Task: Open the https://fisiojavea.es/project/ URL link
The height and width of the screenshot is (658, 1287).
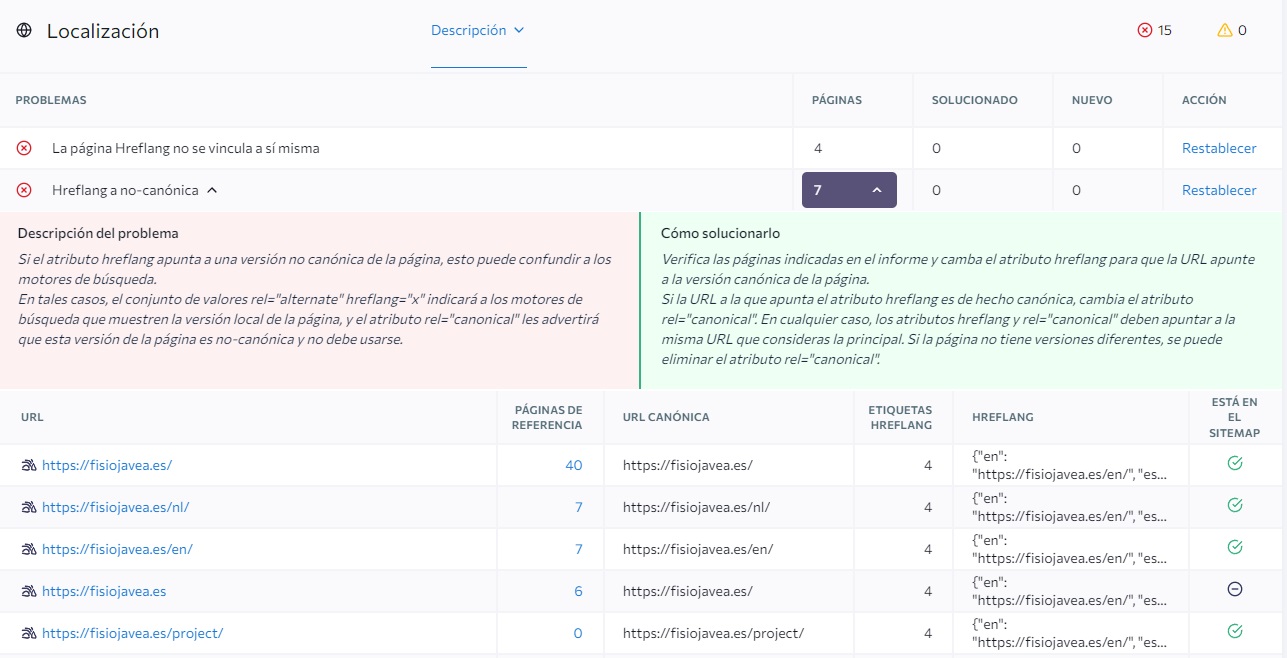Action: 132,633
